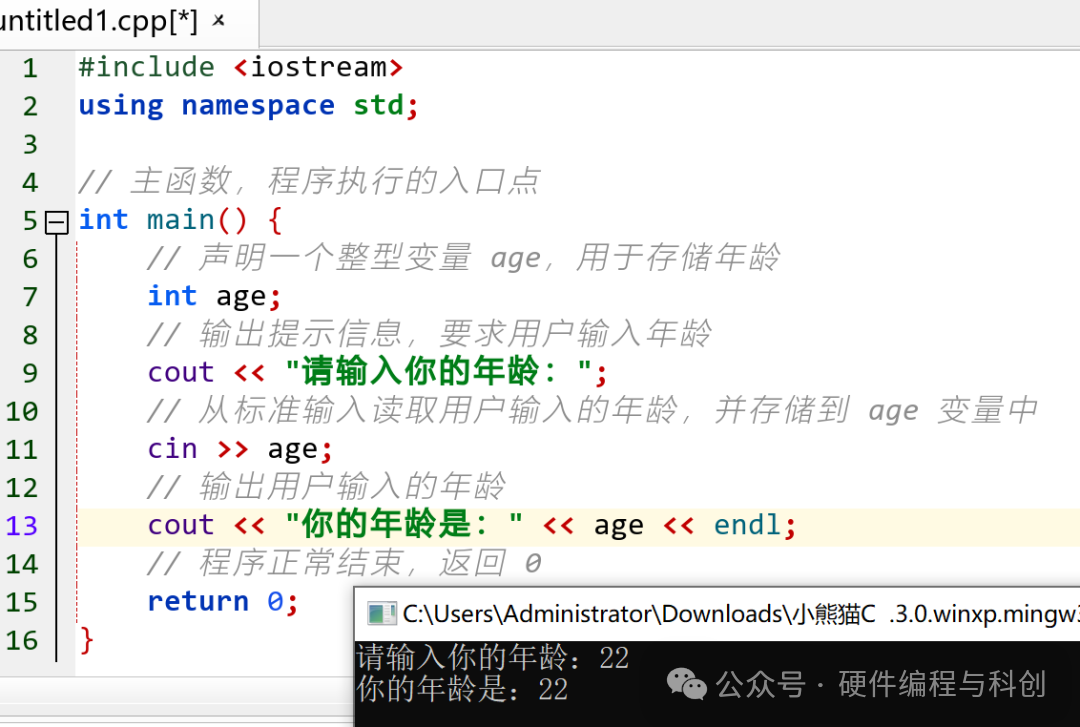
Task: Collapse the main function fold marker
Action: [56, 222]
